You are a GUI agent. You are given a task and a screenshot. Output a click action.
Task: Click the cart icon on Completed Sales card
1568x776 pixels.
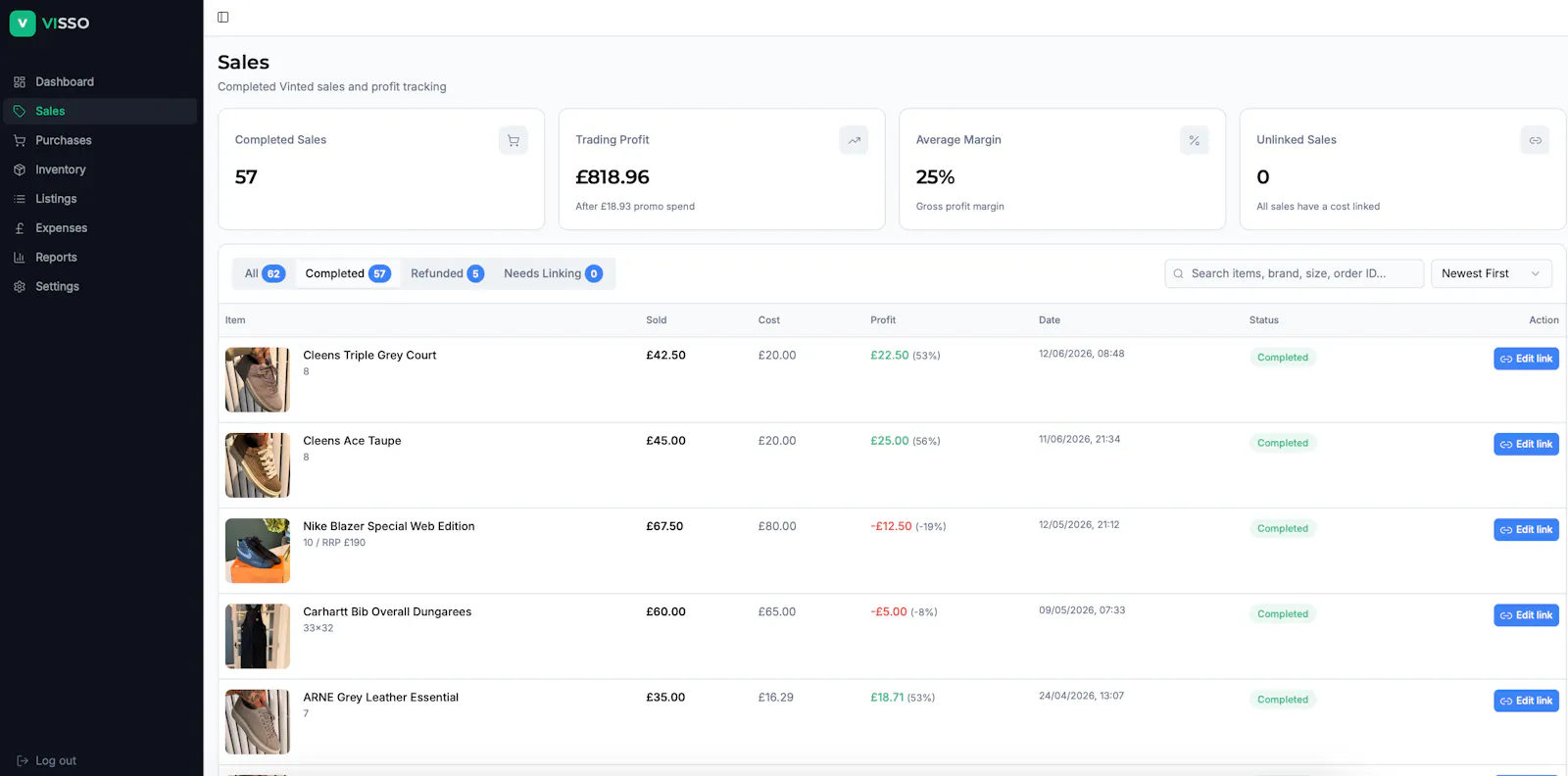514,140
